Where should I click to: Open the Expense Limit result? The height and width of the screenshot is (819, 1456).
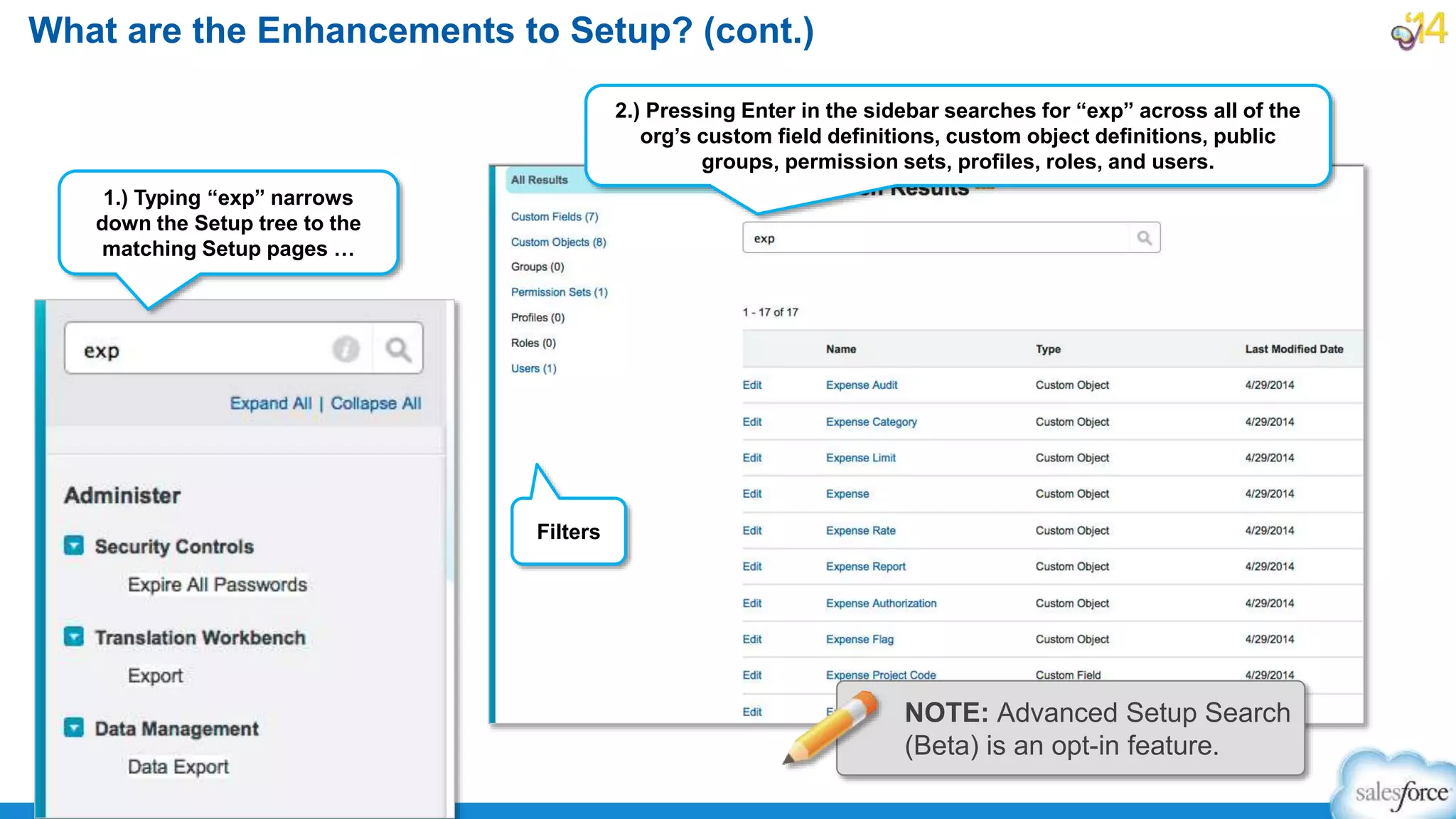point(861,458)
